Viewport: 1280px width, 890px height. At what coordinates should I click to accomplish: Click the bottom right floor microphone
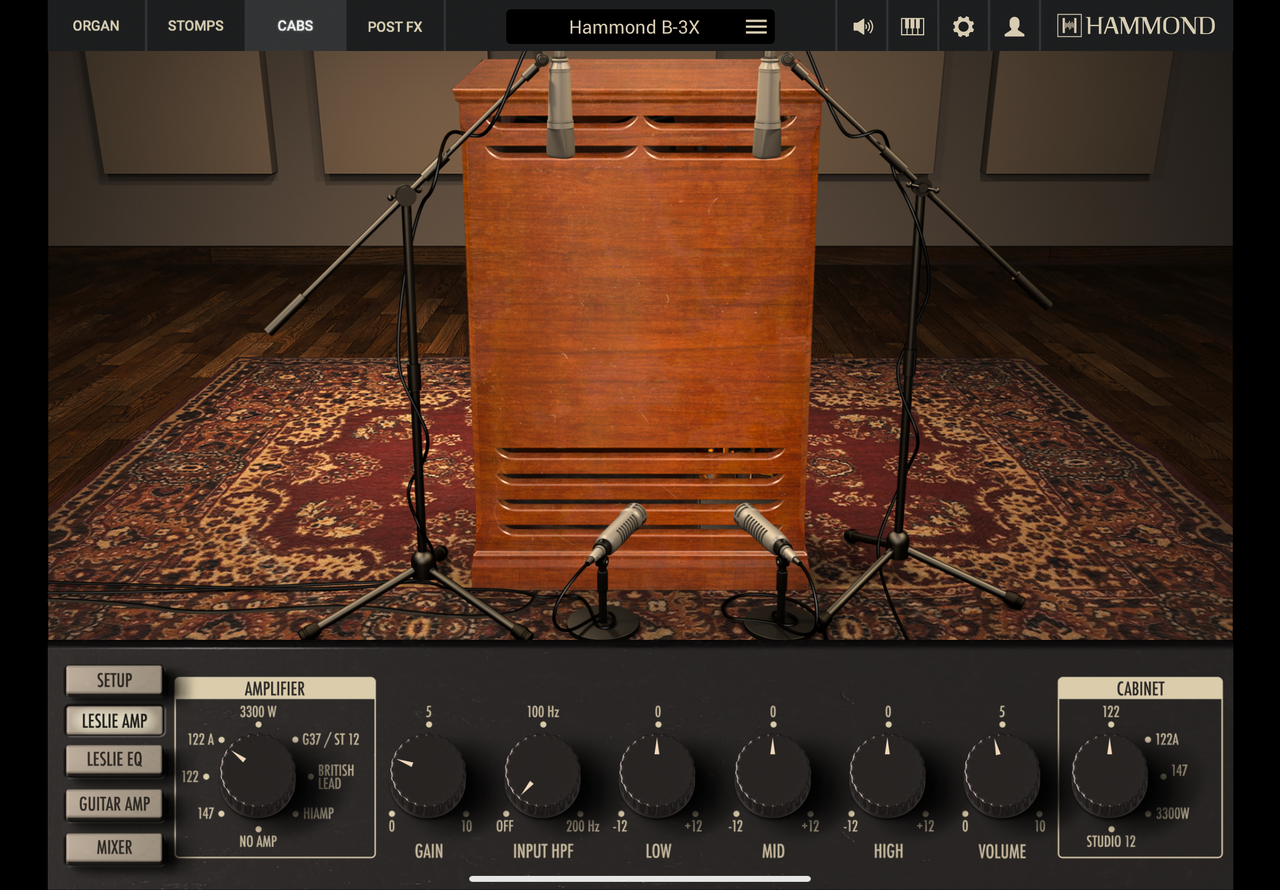(765, 533)
